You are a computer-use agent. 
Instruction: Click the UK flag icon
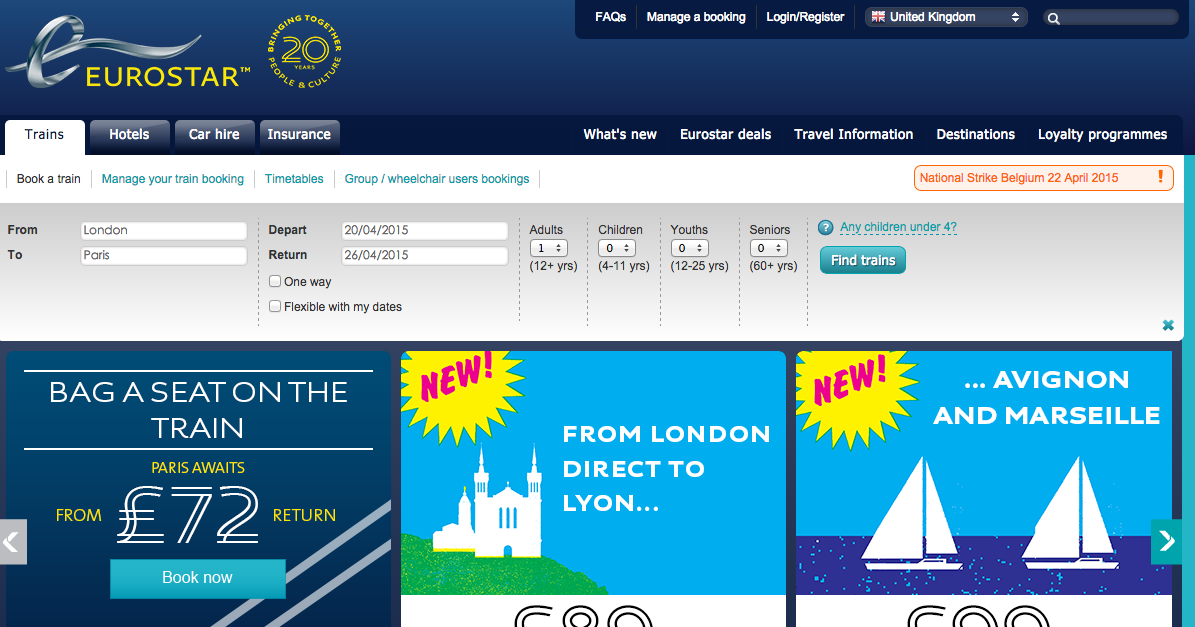(878, 17)
